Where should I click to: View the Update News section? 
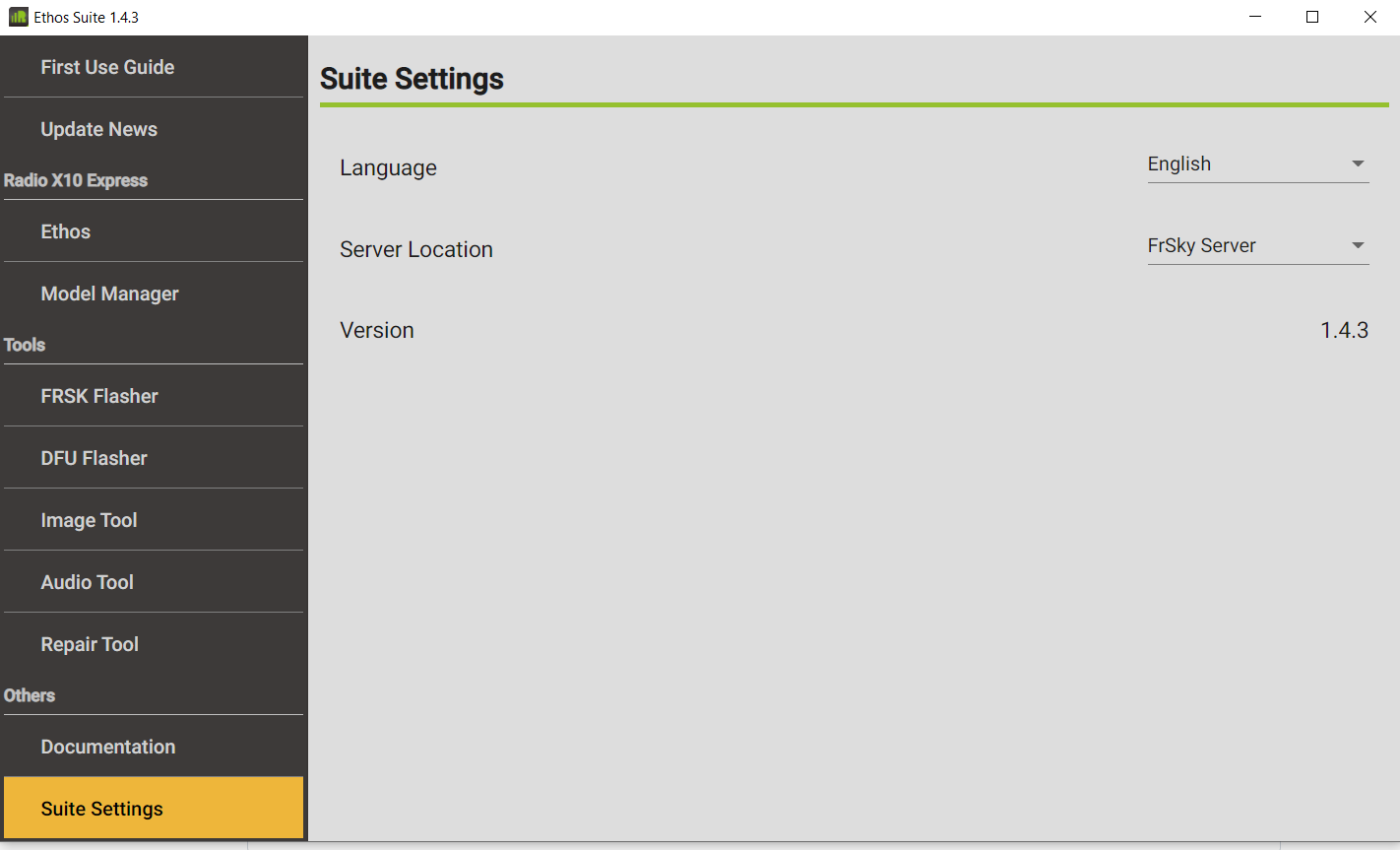click(98, 129)
